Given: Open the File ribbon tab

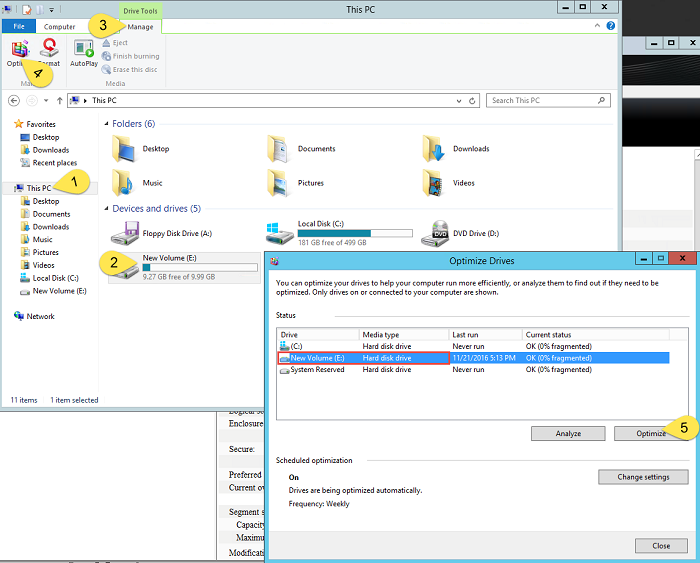Looking at the screenshot, I should pos(19,26).
